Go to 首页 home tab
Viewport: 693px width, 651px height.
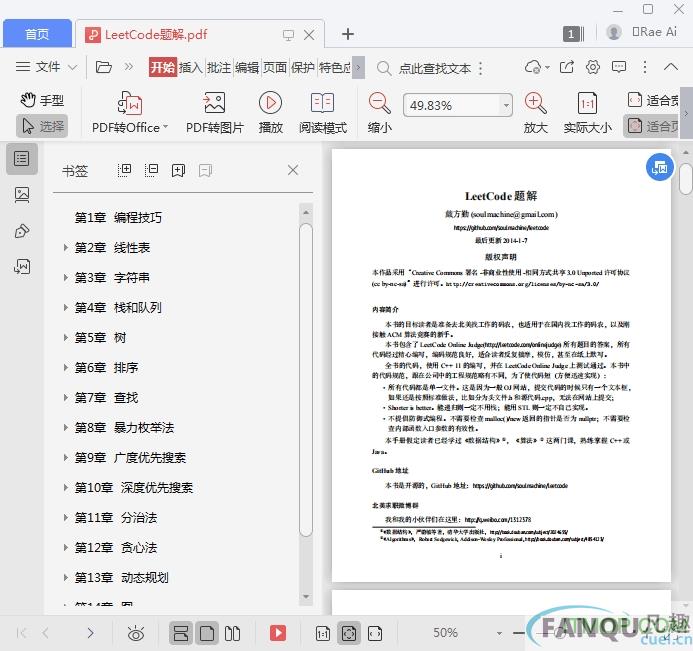[x=37, y=34]
